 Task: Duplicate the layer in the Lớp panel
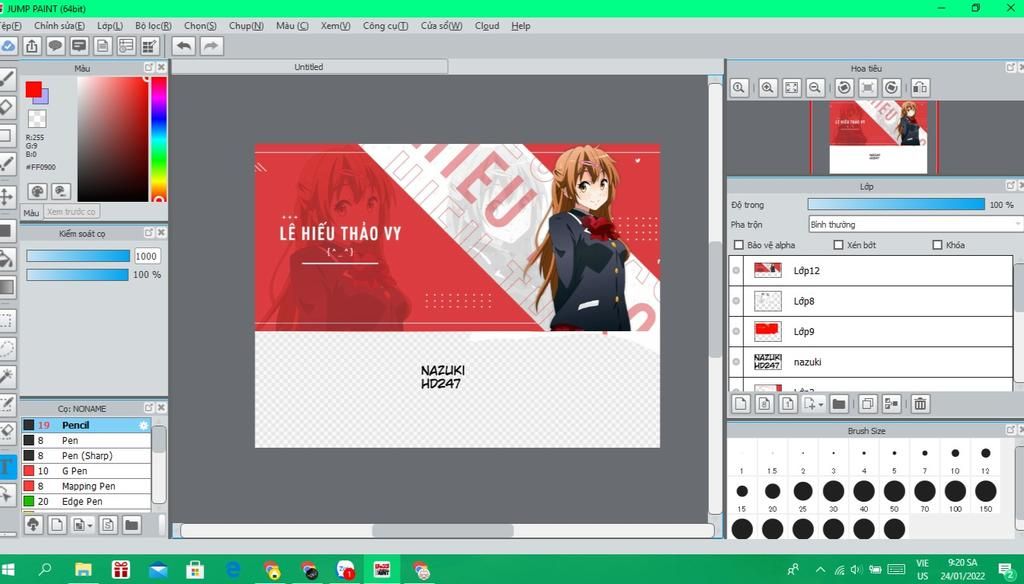point(867,404)
